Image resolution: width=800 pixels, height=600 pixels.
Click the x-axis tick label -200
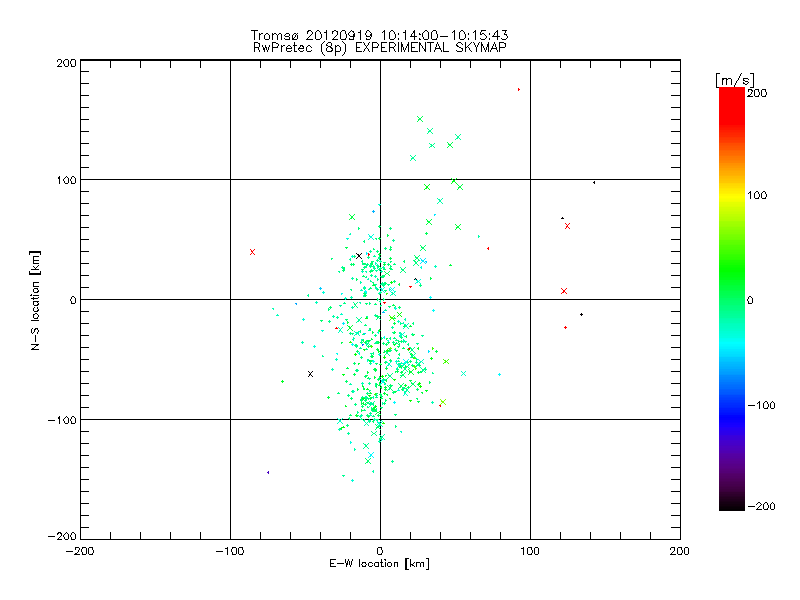point(80,551)
